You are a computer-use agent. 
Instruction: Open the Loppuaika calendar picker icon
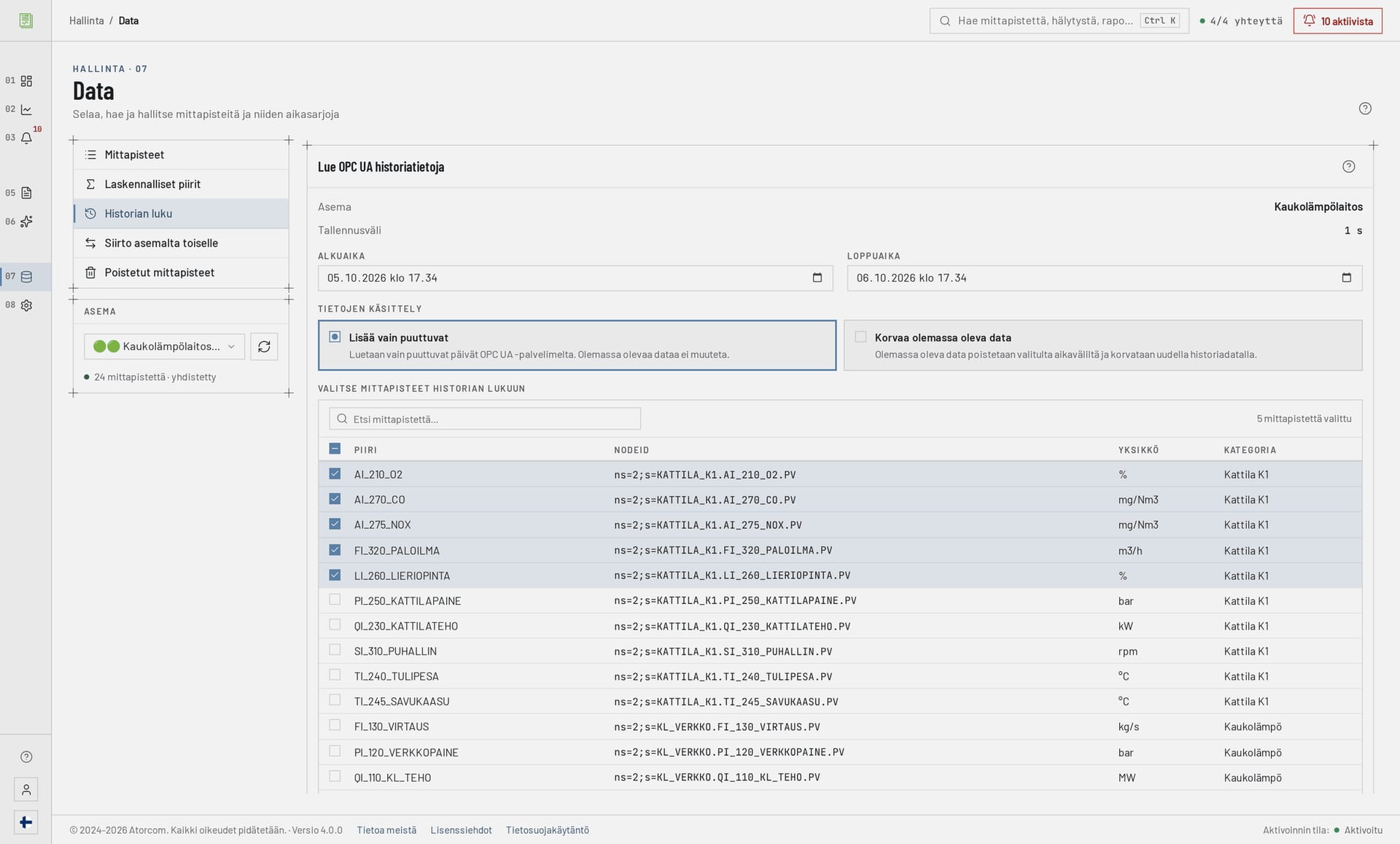(1347, 278)
